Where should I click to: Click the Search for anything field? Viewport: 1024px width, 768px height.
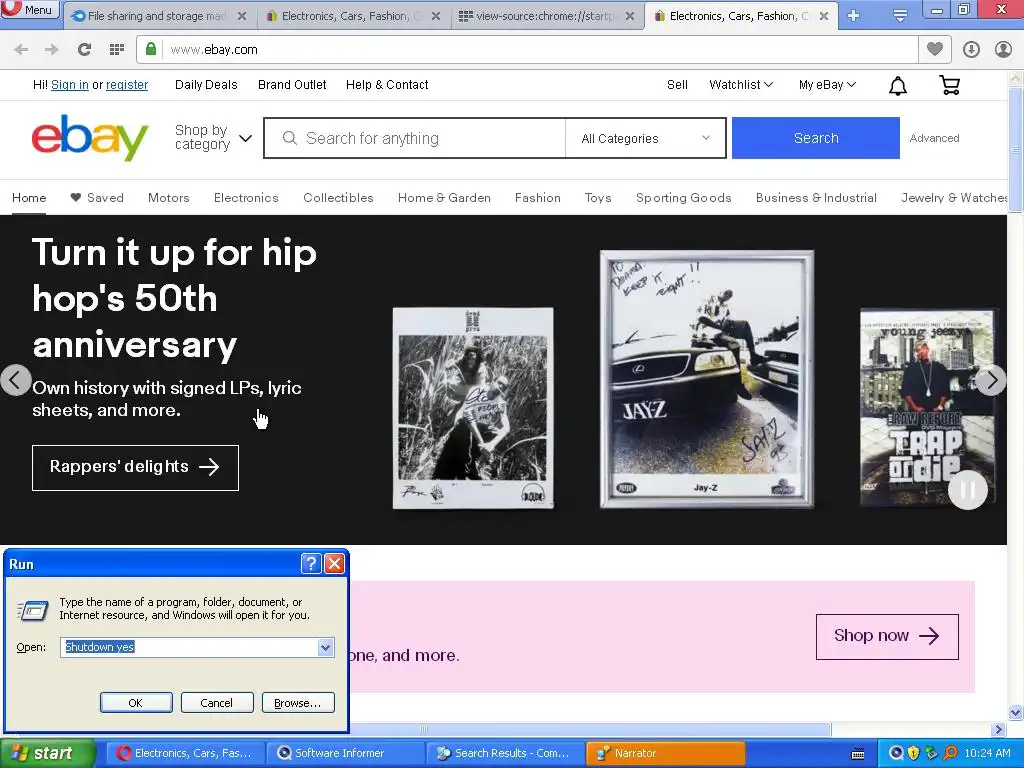click(415, 138)
